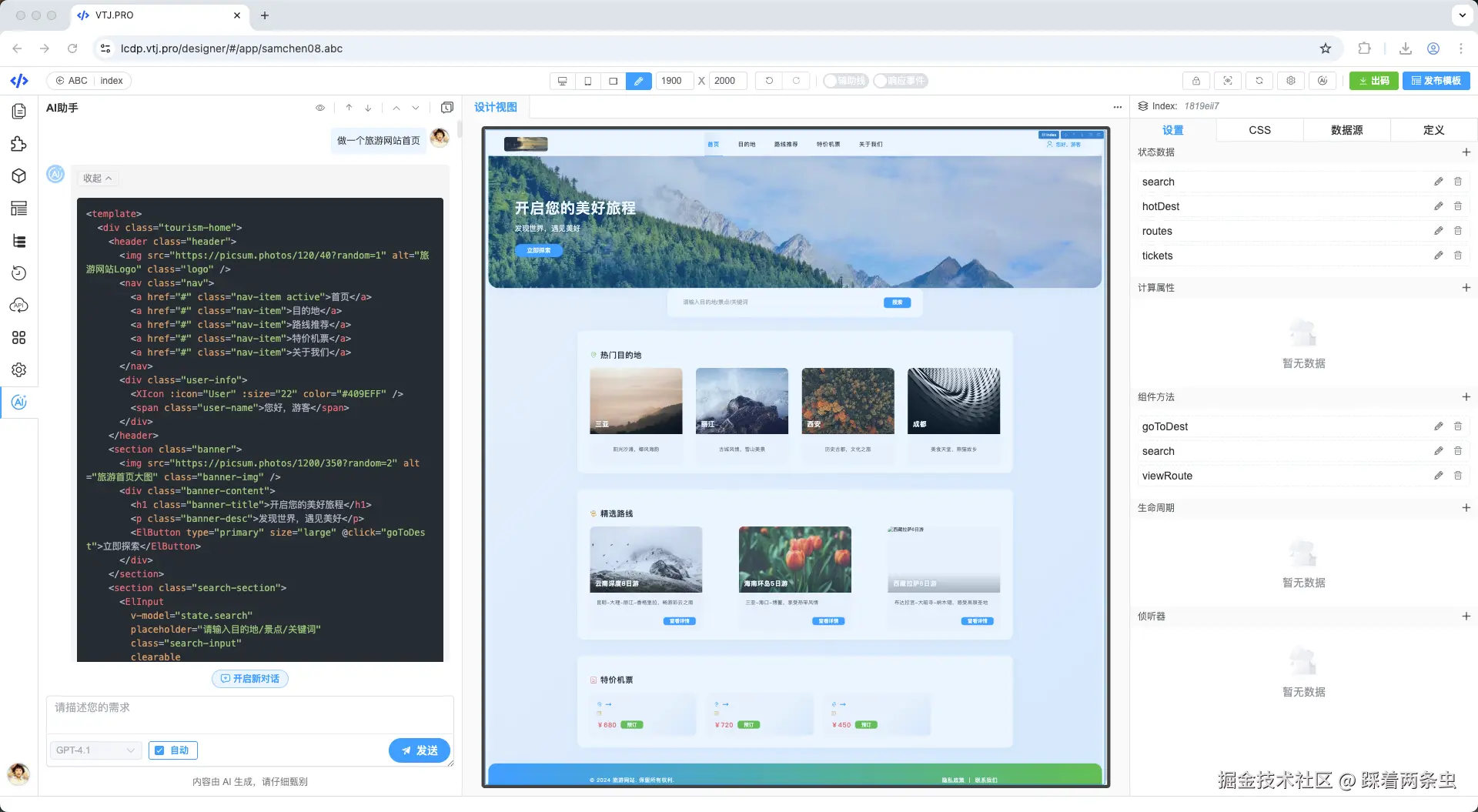Viewport: 1478px width, 812px height.
Task: Click the lock icon in the top toolbar
Action: click(1196, 81)
